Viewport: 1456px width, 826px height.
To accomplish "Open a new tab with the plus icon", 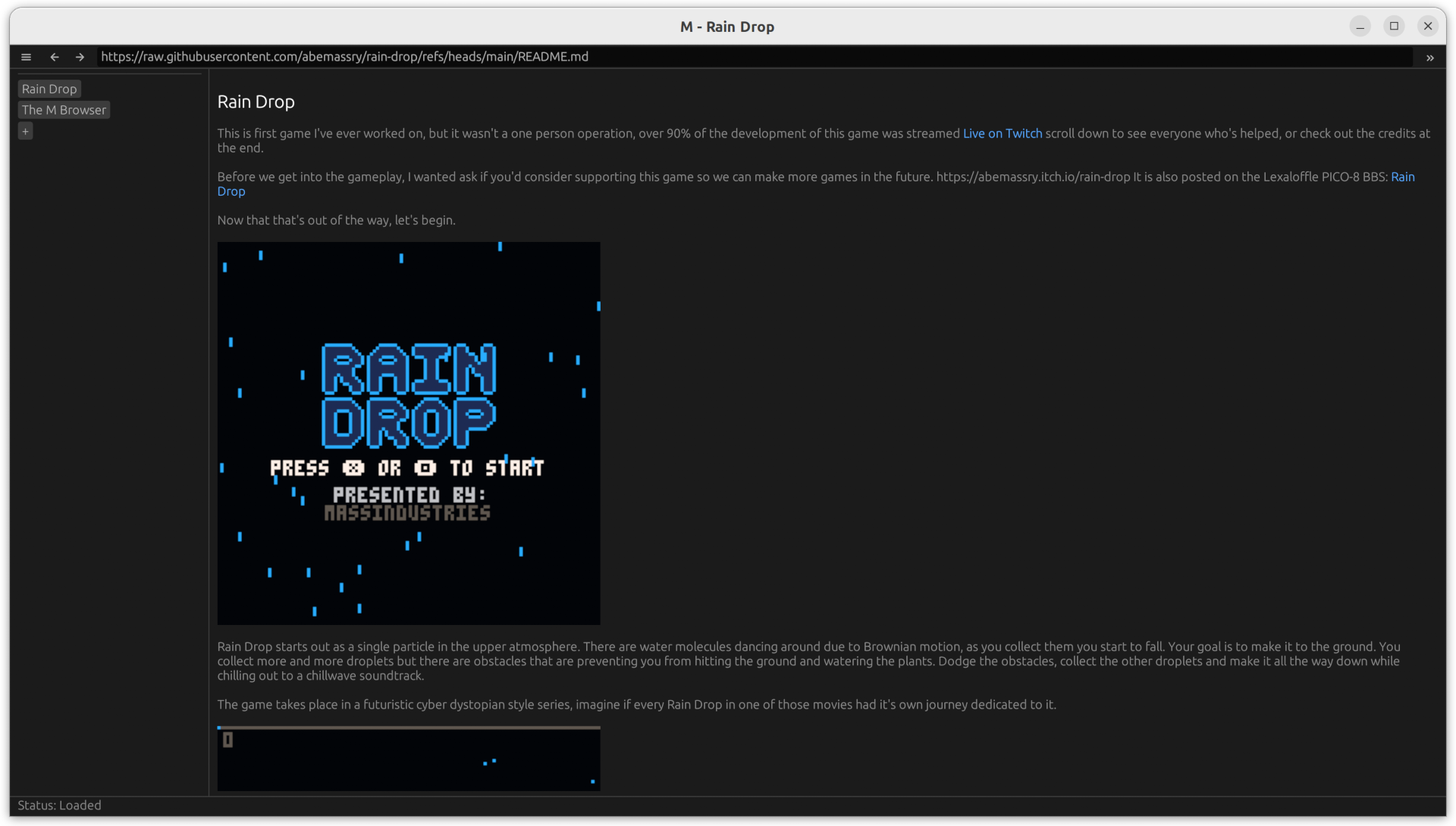I will coord(26,130).
